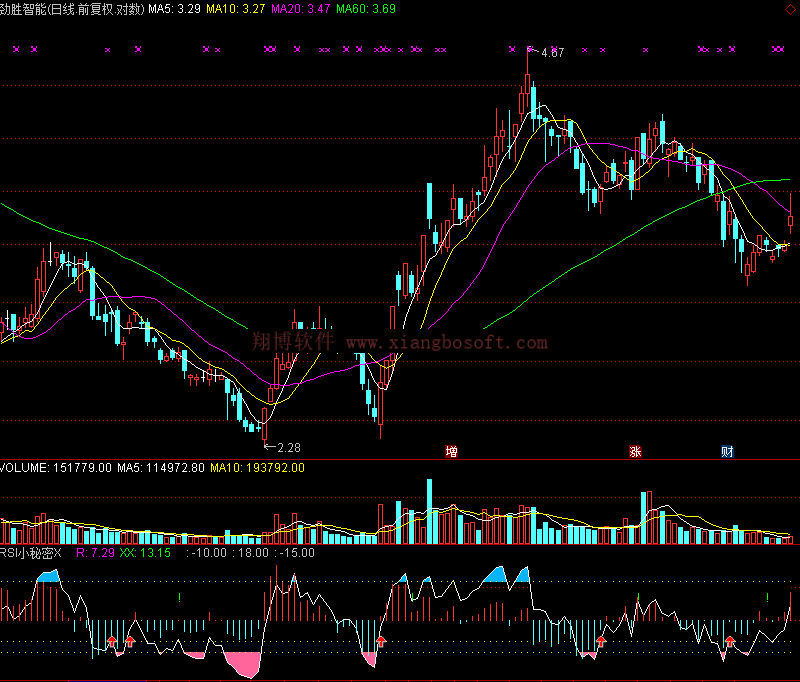This screenshot has height=682, width=800.
Task: Click the 4.67 high price annotation
Action: 553,53
